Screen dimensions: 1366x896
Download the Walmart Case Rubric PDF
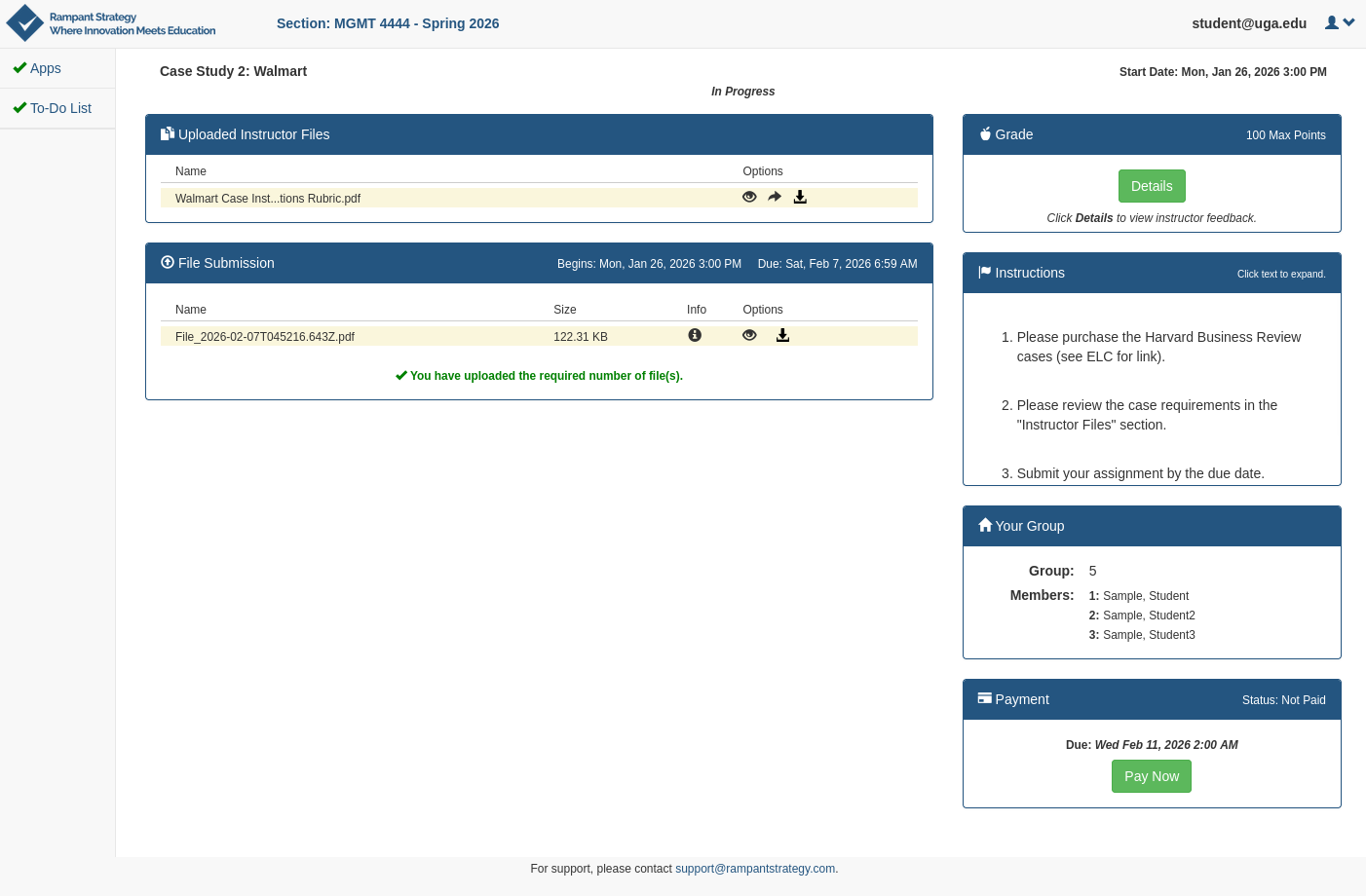[800, 197]
